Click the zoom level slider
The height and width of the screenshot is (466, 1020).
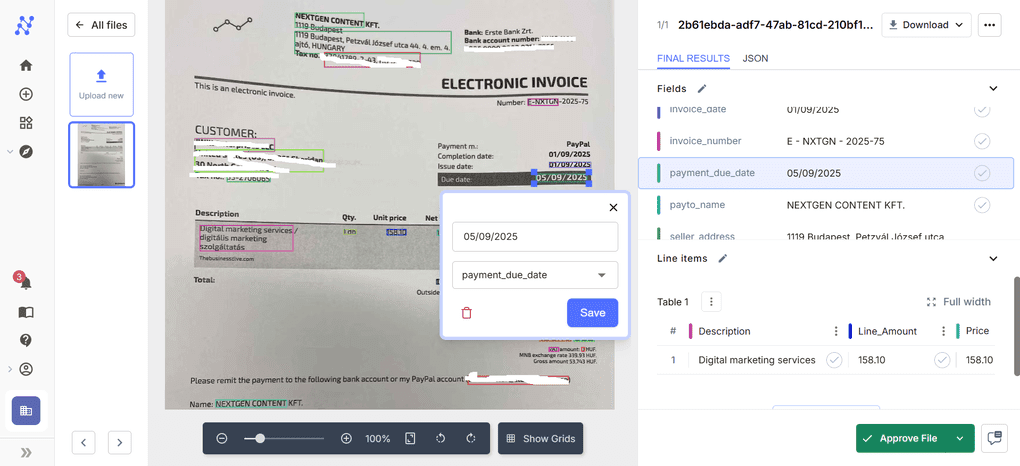point(284,439)
